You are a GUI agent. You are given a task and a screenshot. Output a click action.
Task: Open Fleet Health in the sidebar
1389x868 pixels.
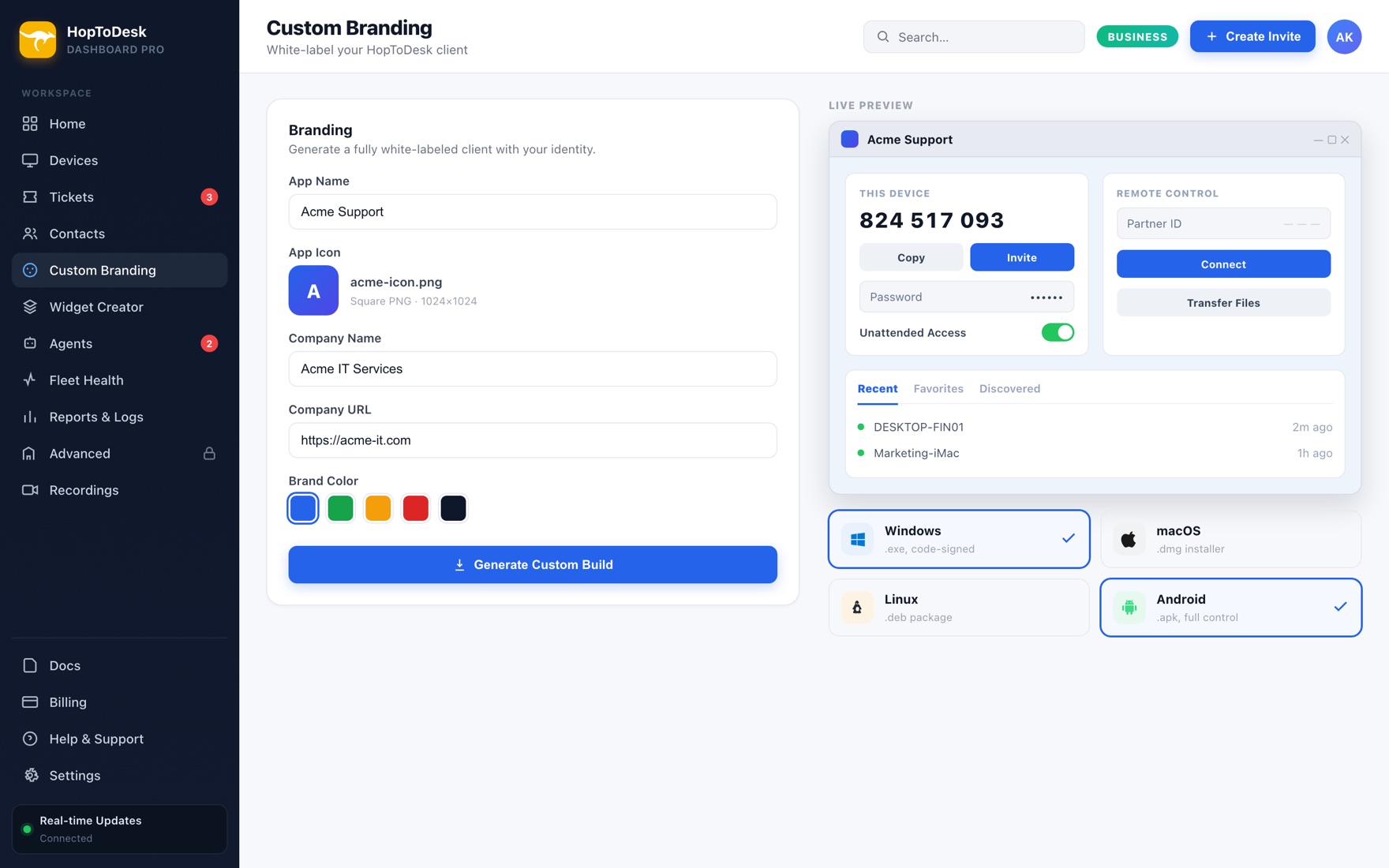click(119, 380)
